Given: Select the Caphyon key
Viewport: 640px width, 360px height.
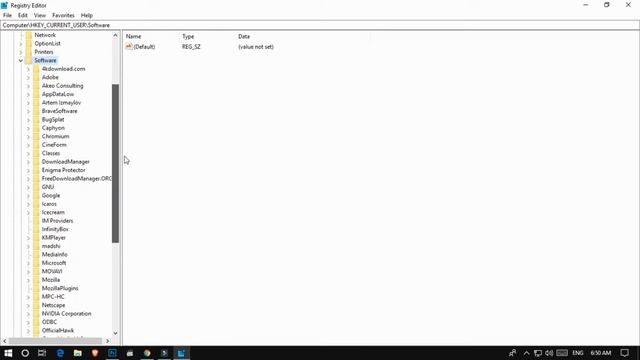Looking at the screenshot, I should pos(53,128).
